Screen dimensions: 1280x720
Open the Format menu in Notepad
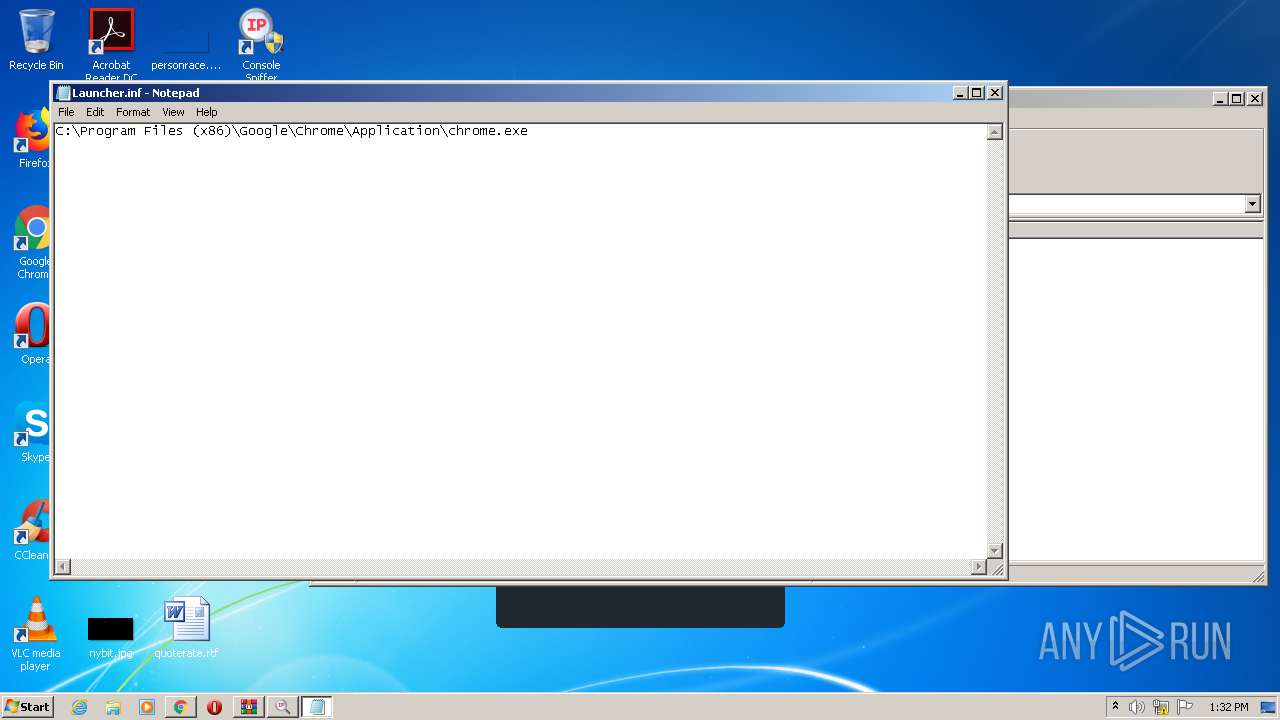(x=133, y=112)
